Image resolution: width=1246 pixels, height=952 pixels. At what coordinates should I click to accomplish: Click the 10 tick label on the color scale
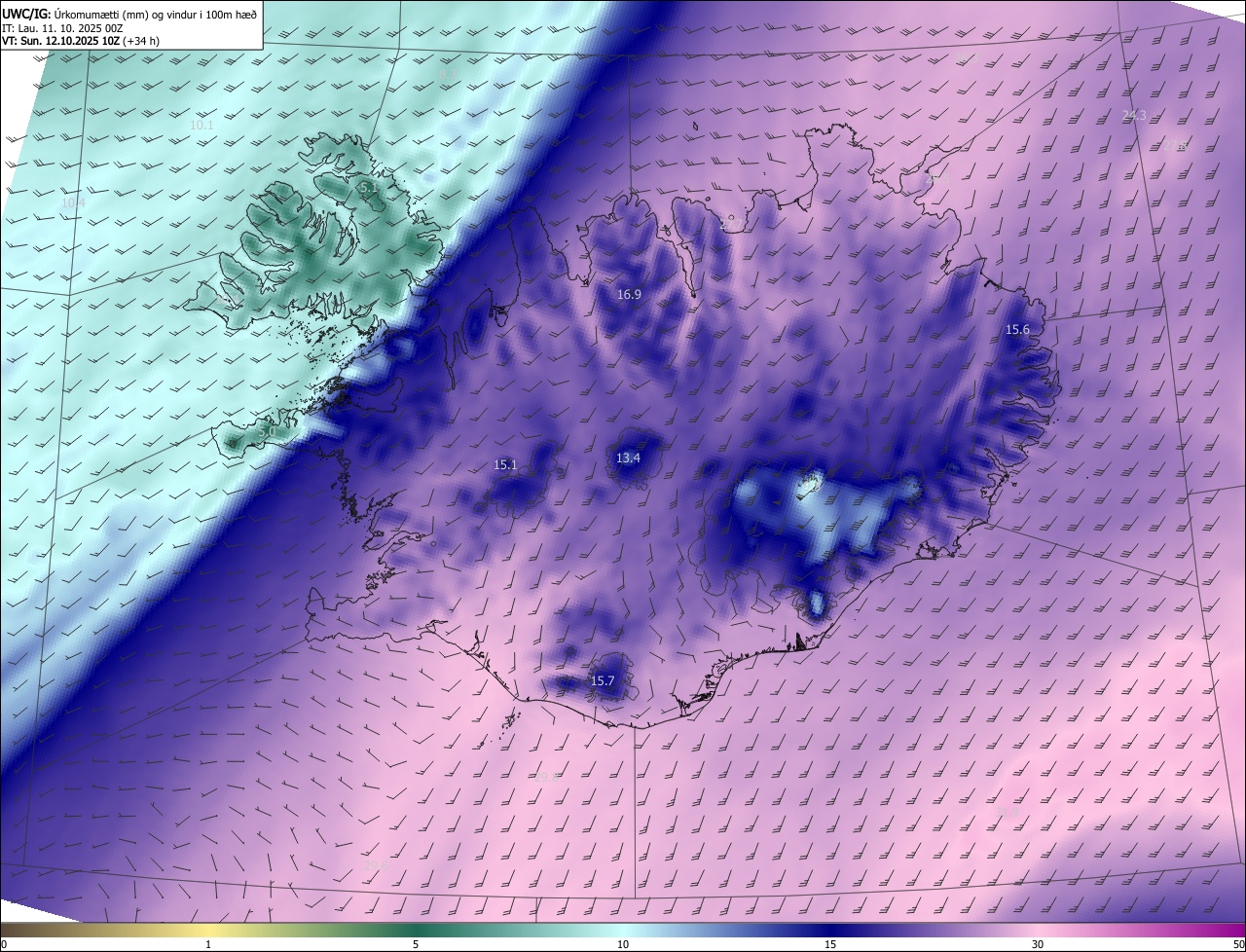pos(623,944)
